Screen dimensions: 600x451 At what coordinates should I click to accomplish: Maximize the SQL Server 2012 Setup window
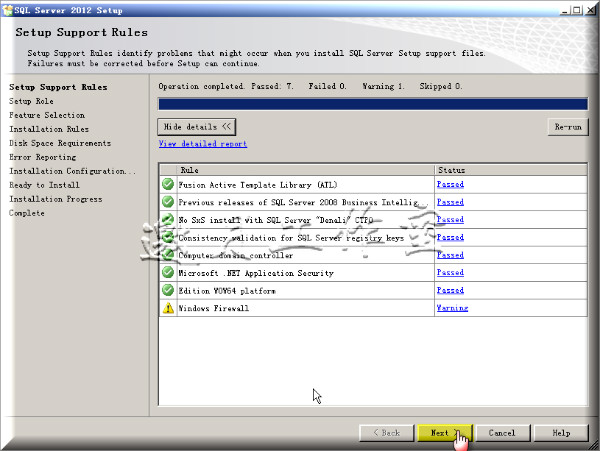pos(577,10)
